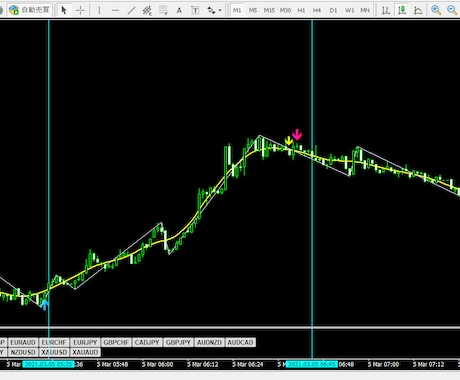460x380 pixels.
Task: Click the EURCHF symbol button
Action: [54, 342]
